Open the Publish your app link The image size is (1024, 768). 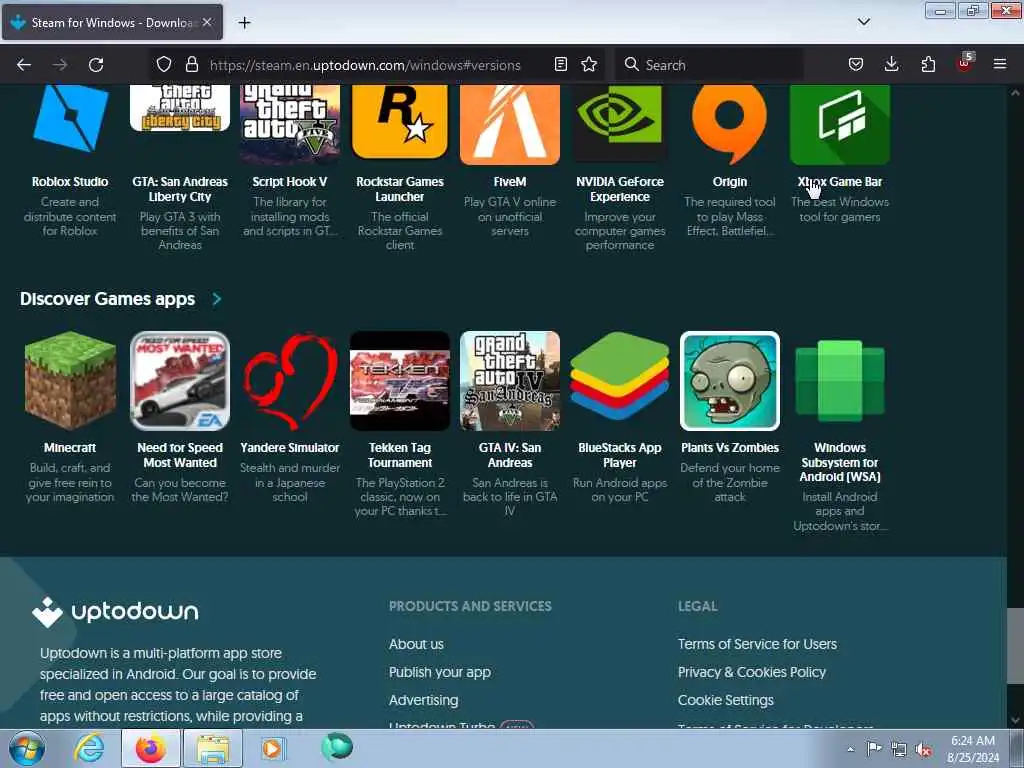click(x=440, y=672)
